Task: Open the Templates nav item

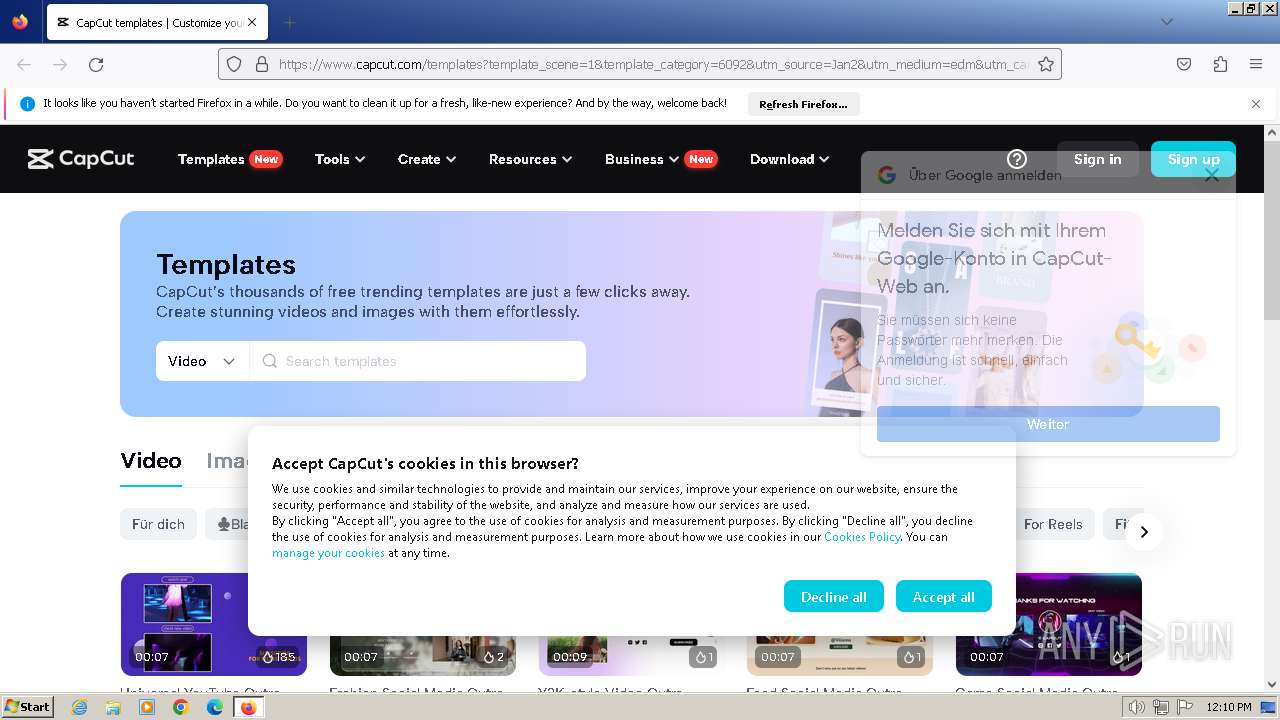Action: (x=229, y=159)
